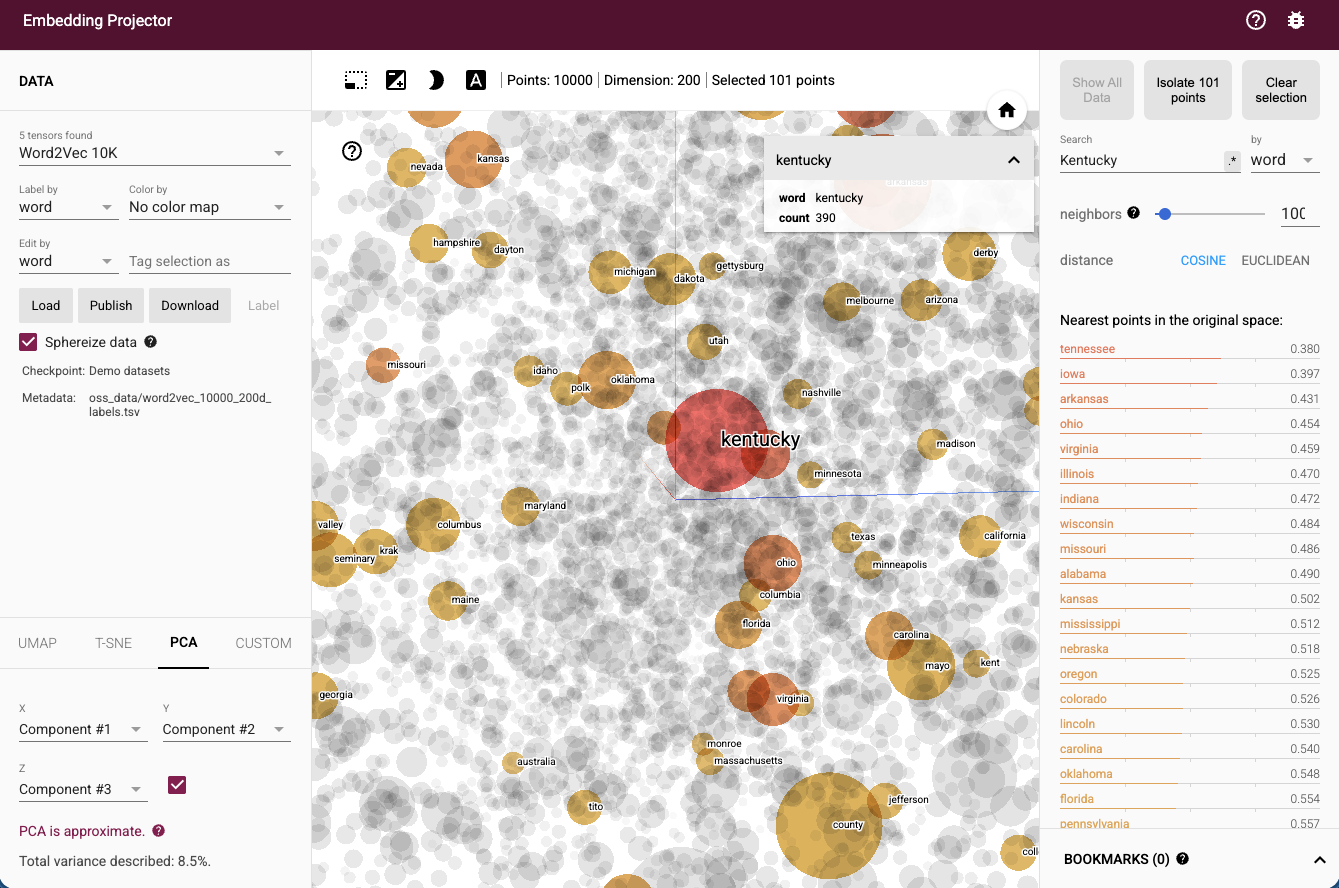Select EUCLIDEAN distance option

coord(1275,260)
